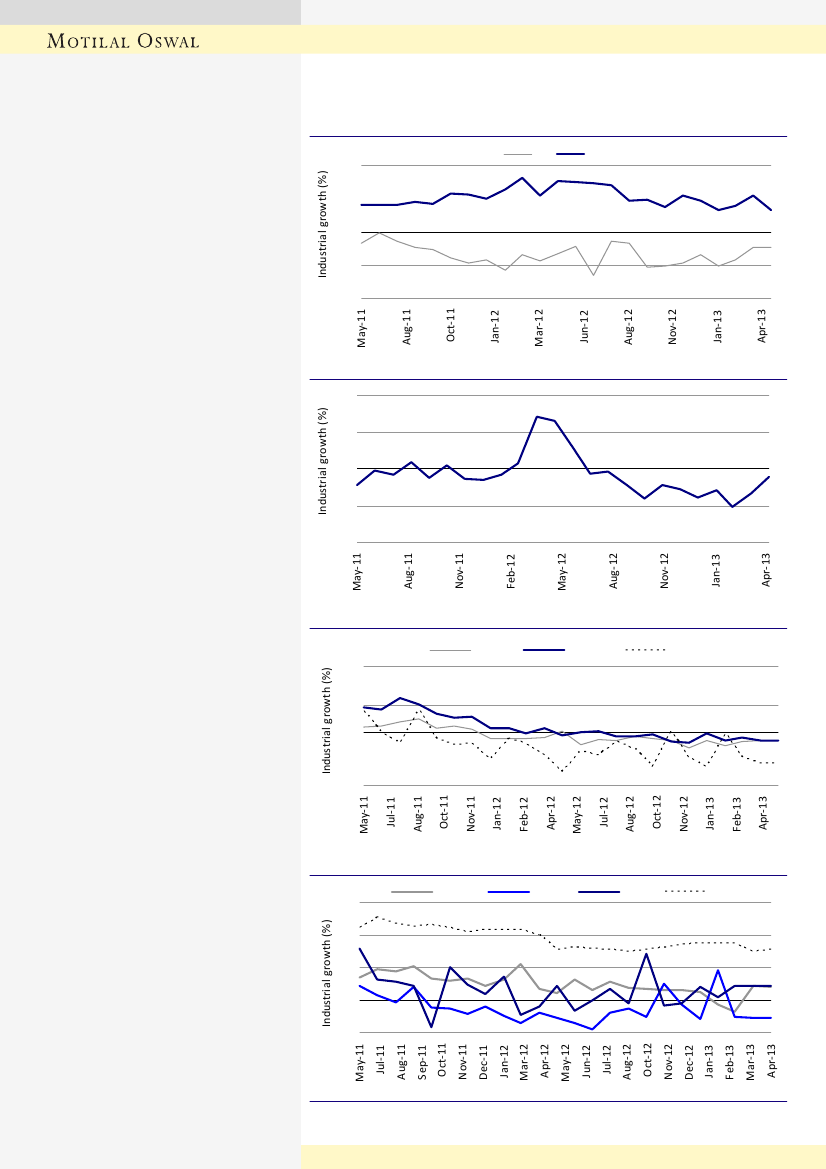This screenshot has height=1169, width=826.
Task: Click the yellow footer bar
Action: (563, 1156)
